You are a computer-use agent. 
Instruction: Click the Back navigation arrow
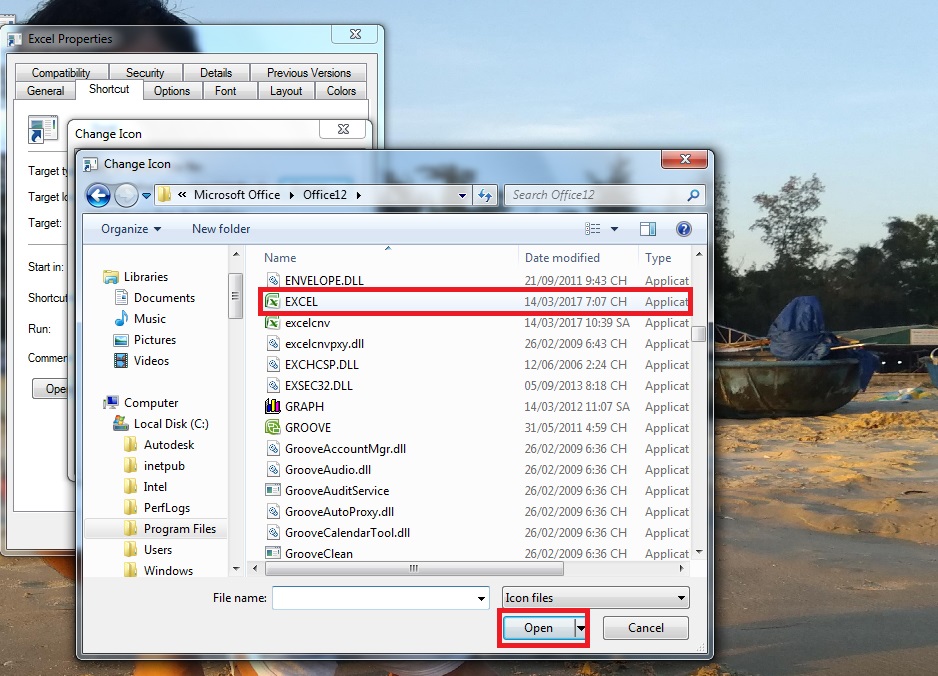pos(99,195)
